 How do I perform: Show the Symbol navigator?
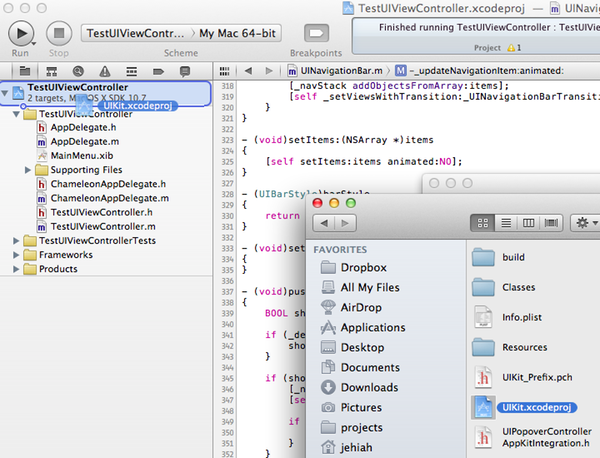[x=52, y=71]
